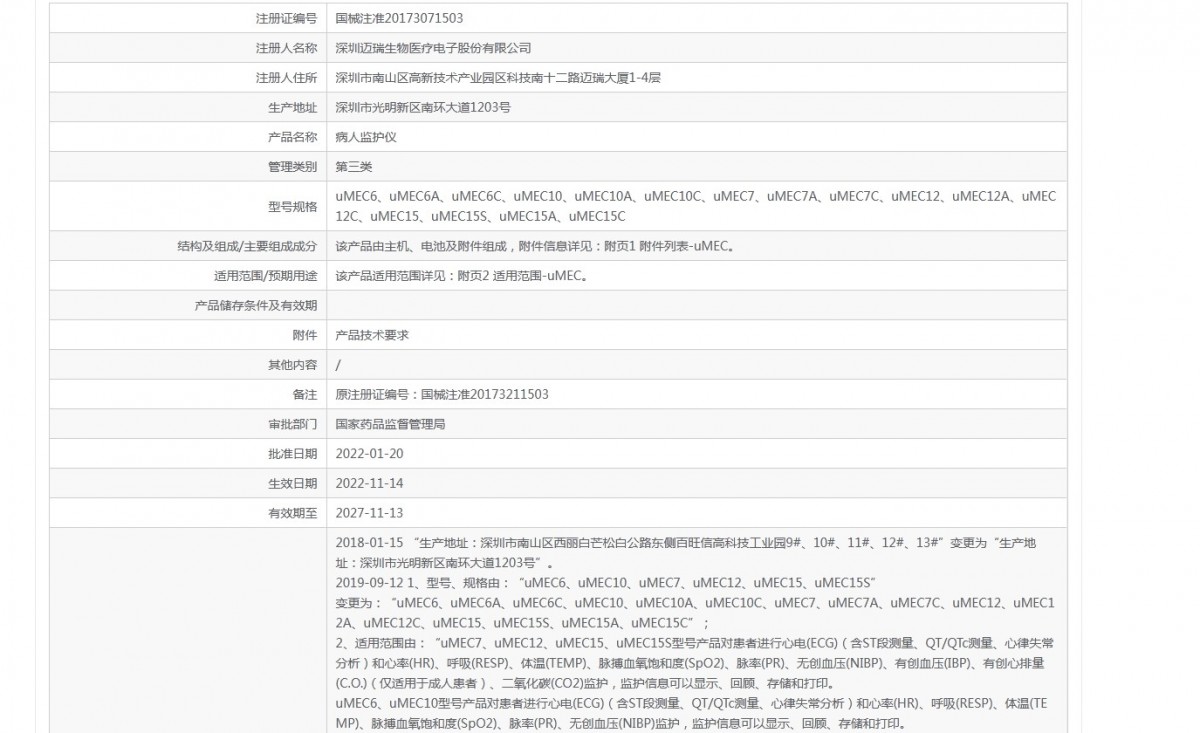Image resolution: width=1200 pixels, height=733 pixels.
Task: Click the row label "适用范围/预期用途"
Action: [x=266, y=276]
